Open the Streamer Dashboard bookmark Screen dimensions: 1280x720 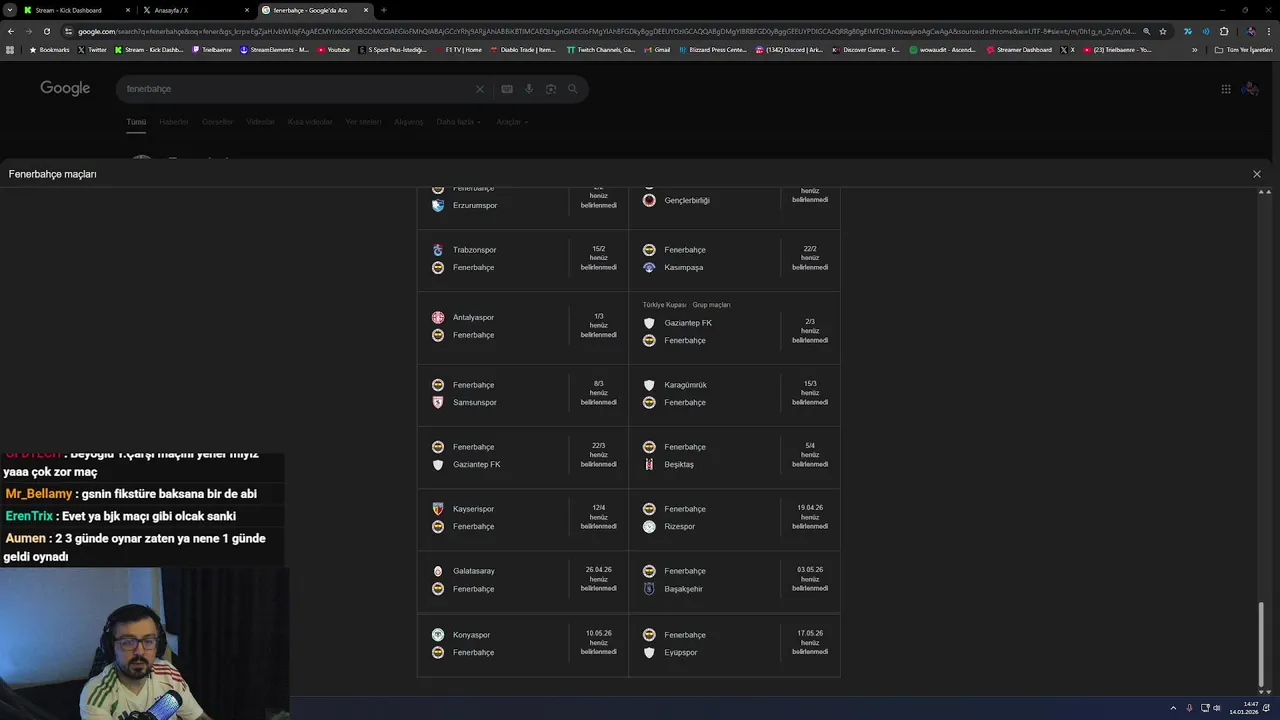pos(1019,50)
